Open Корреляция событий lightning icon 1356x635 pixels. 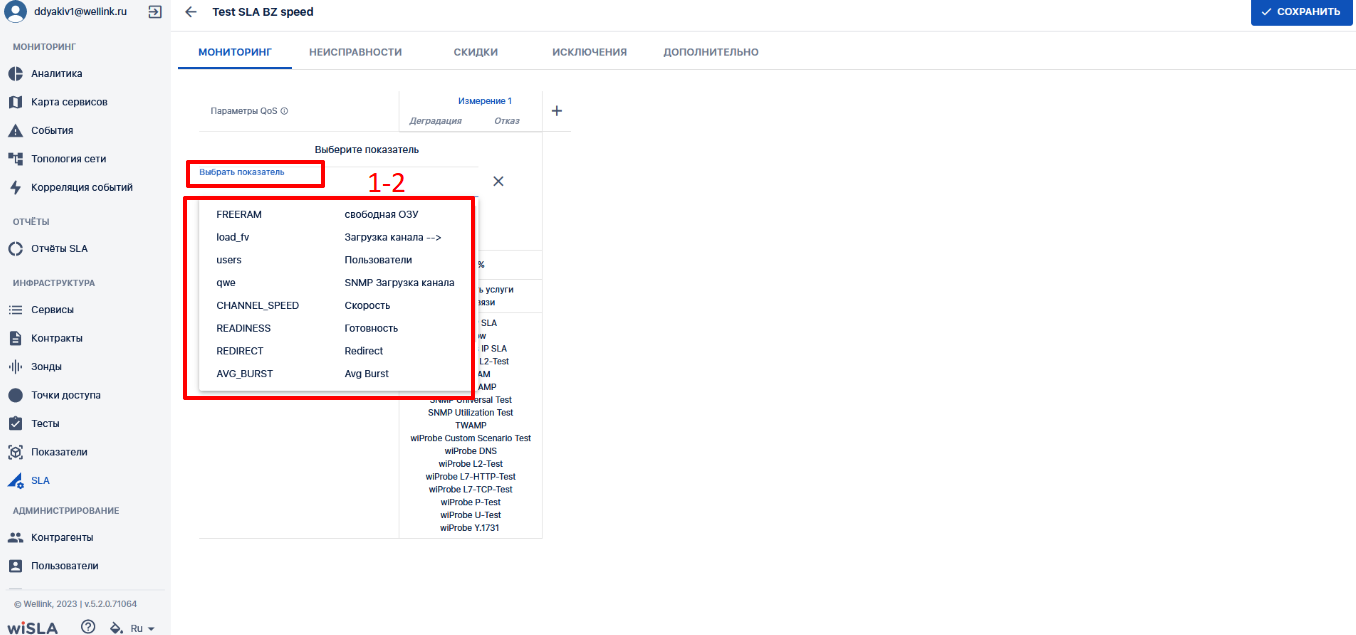15,187
